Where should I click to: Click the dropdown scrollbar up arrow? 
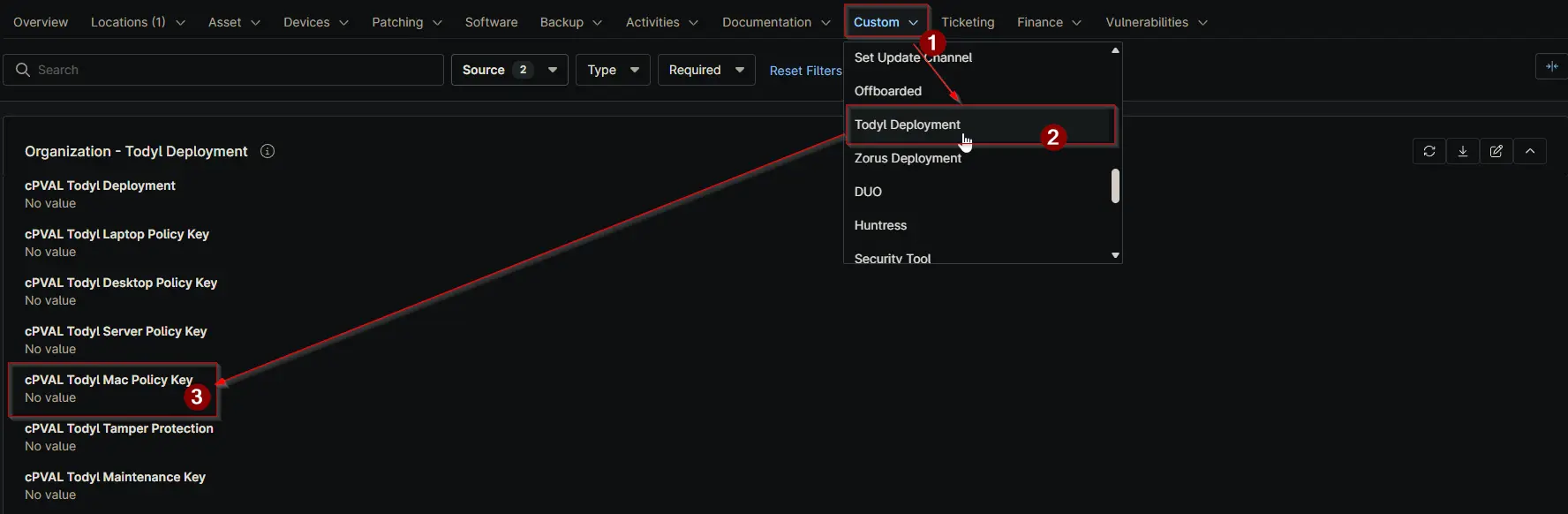(1115, 50)
